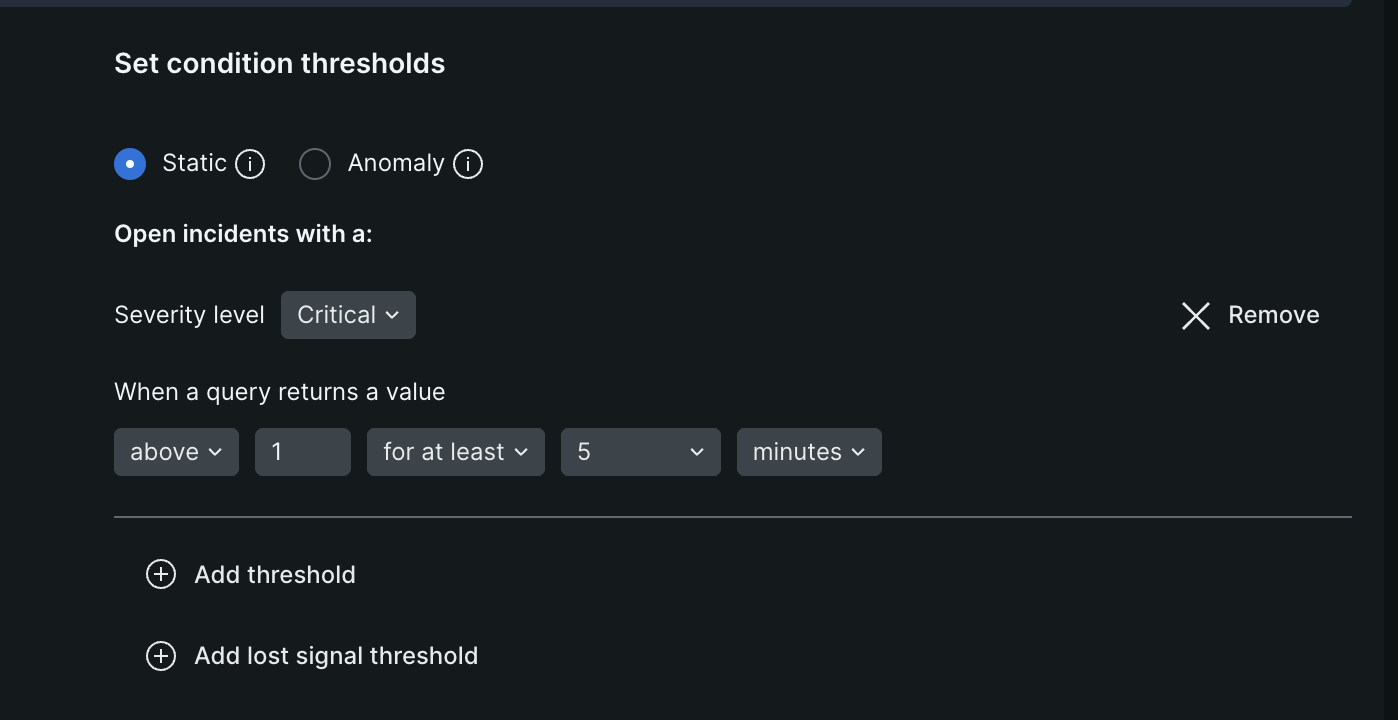Screen dimensions: 1398x720
Task: Open the info icon next to Static
Action: pyautogui.click(x=250, y=164)
